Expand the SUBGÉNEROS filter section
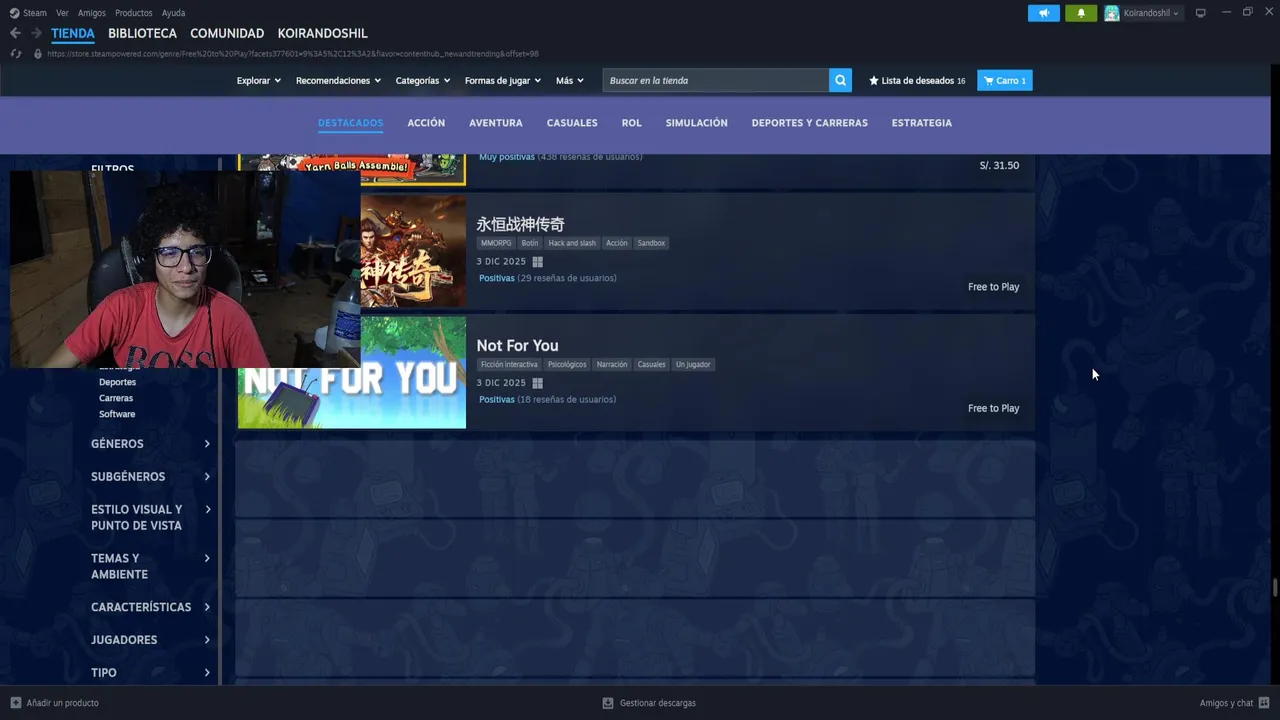Viewport: 1280px width, 720px height. tap(150, 477)
